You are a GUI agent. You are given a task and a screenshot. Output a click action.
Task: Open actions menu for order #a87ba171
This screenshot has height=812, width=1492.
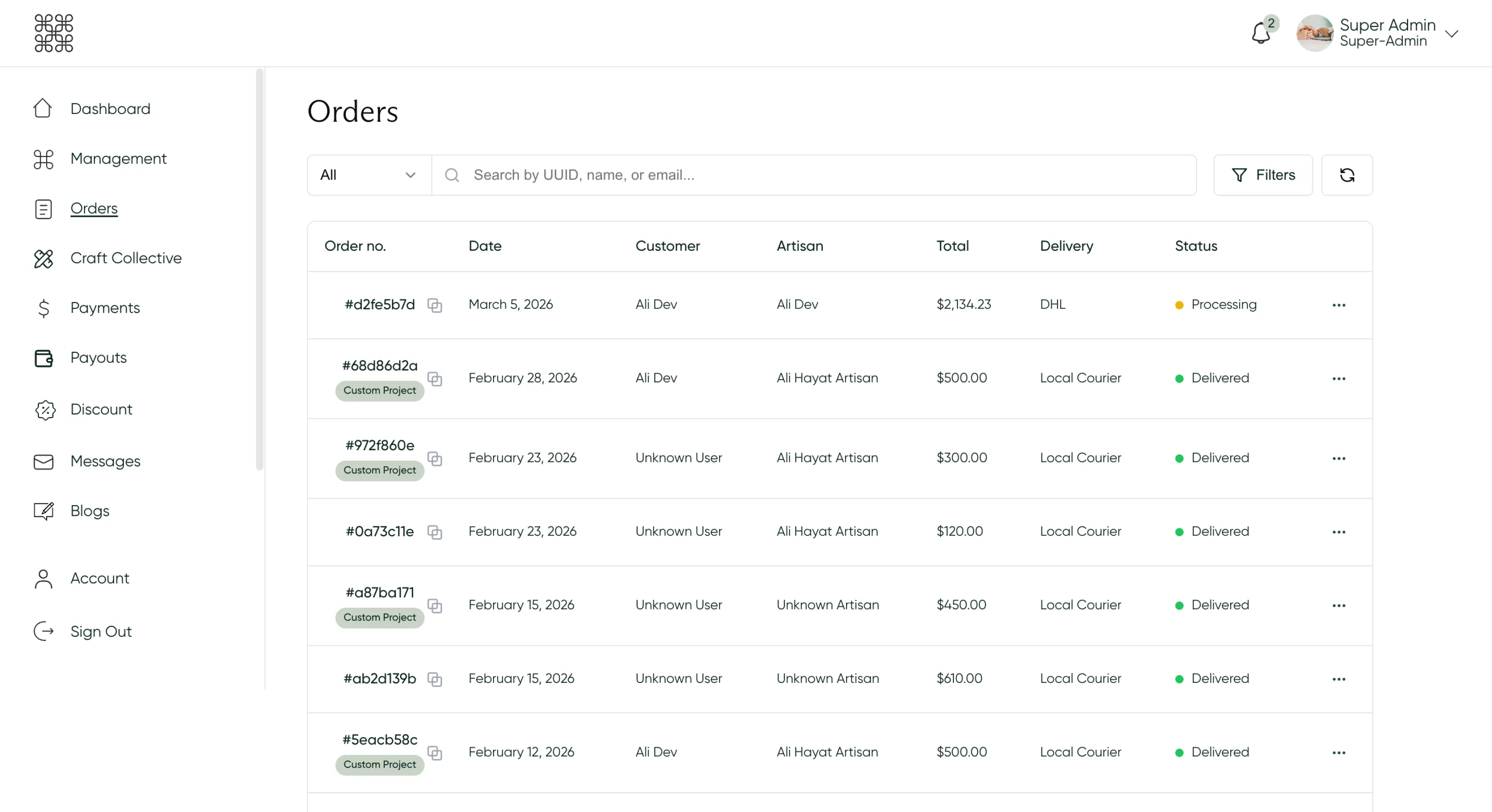[1339, 605]
